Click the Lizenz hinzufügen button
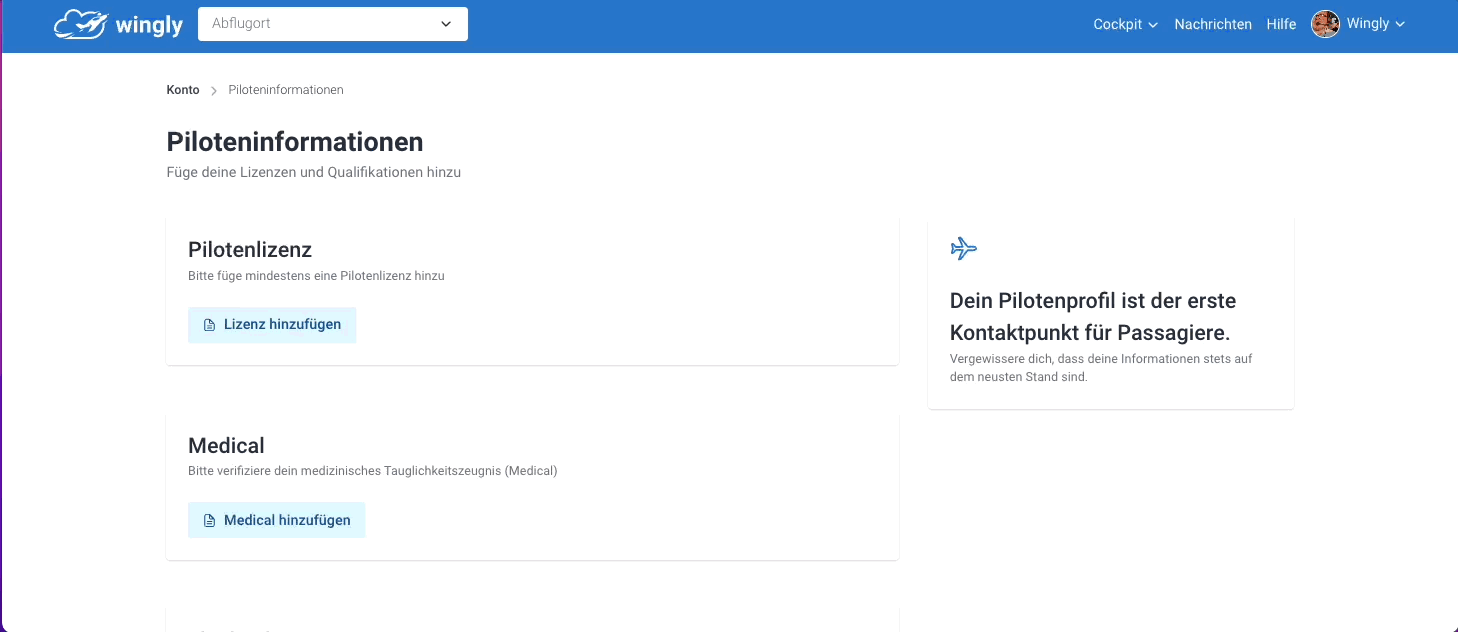 tap(272, 325)
